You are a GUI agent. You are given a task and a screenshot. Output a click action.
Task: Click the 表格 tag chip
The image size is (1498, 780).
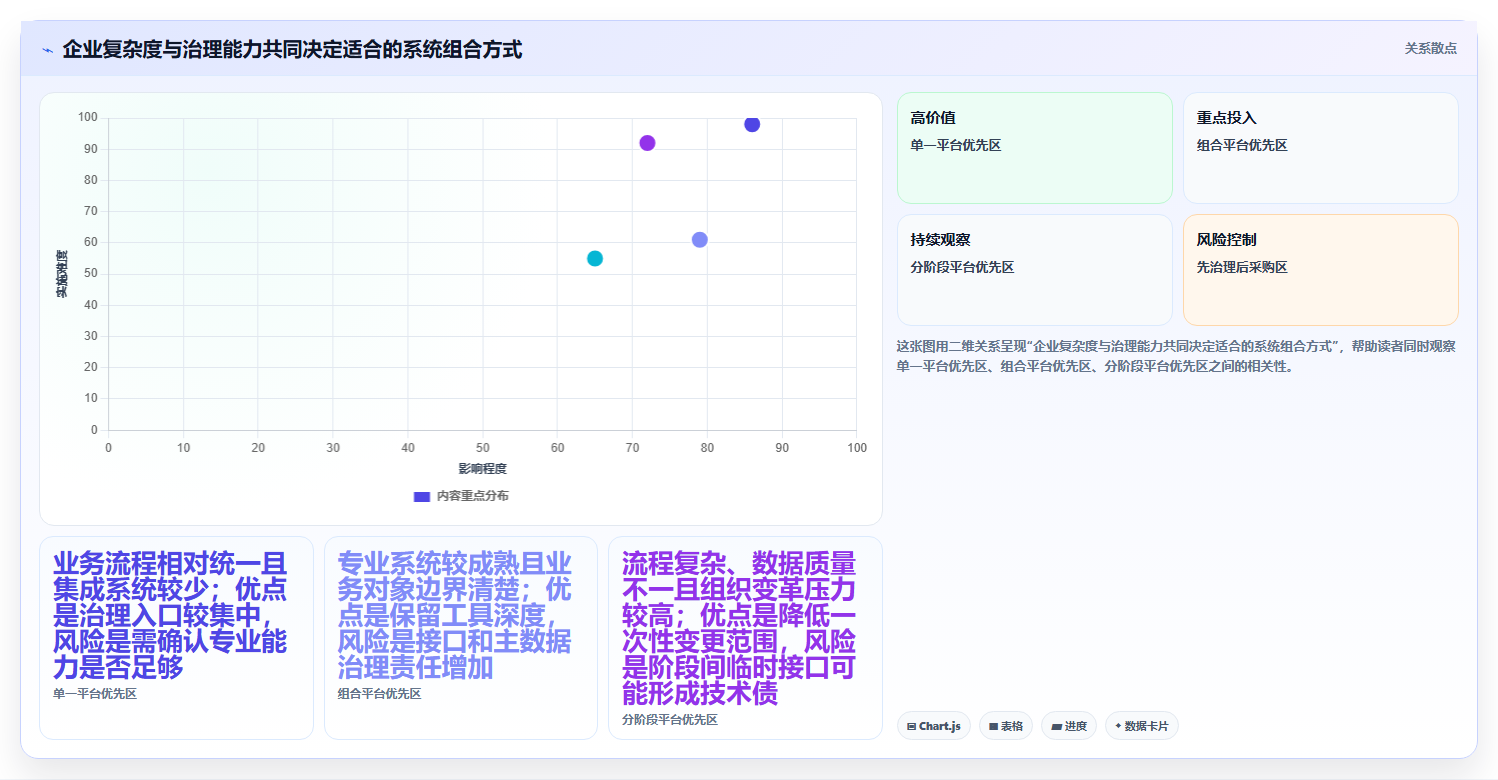(1005, 726)
